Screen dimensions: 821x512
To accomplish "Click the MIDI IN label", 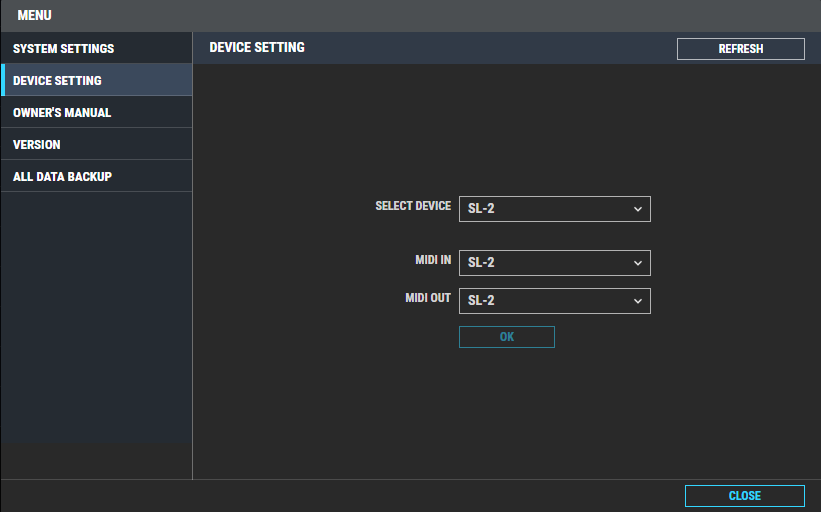I will pyautogui.click(x=433, y=260).
